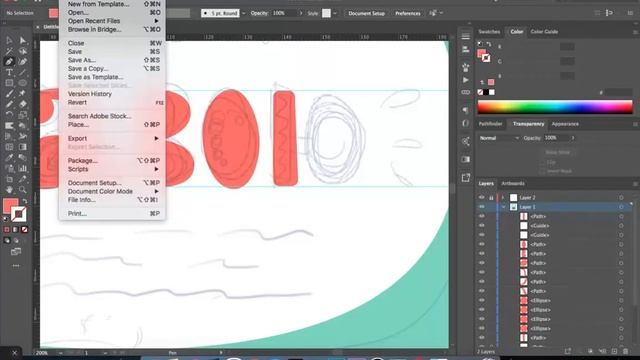Image resolution: width=640 pixels, height=360 pixels.
Task: Hide the first <Path> item in Layer 1
Action: 482,216
